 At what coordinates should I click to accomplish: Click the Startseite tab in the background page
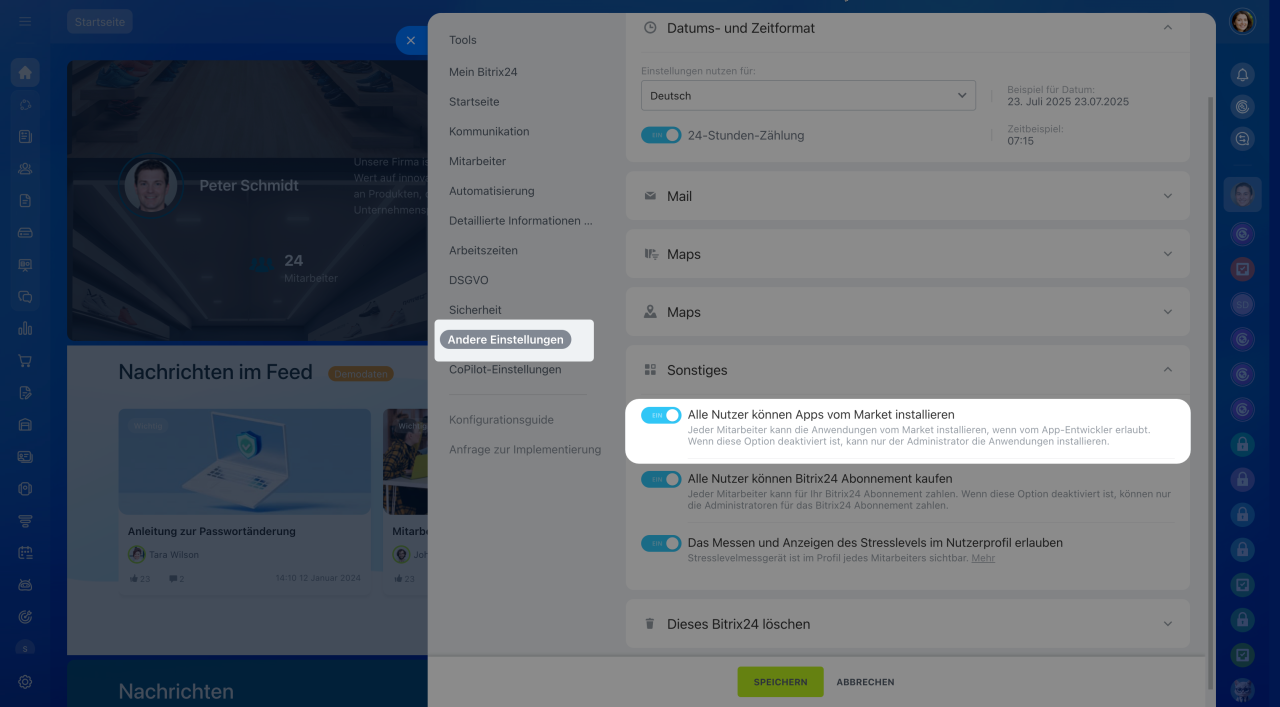click(99, 21)
